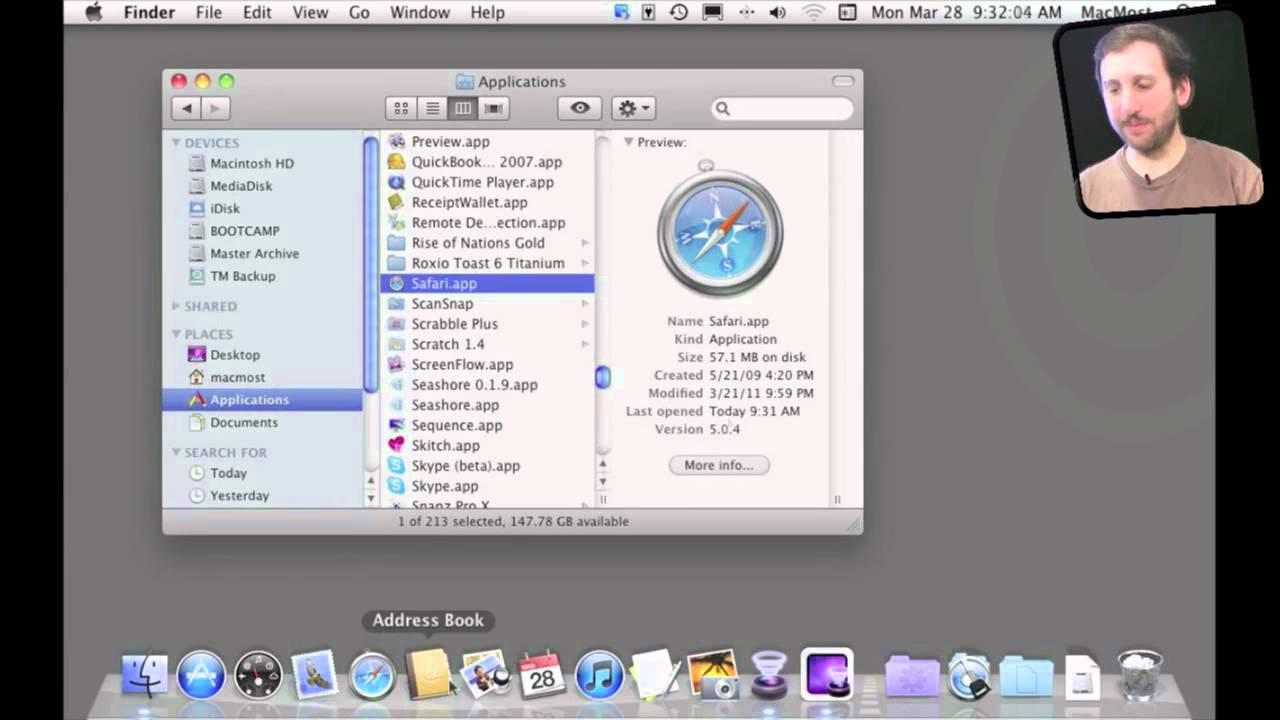
Task: Open purple Applications folder stack in Dock
Action: (912, 677)
